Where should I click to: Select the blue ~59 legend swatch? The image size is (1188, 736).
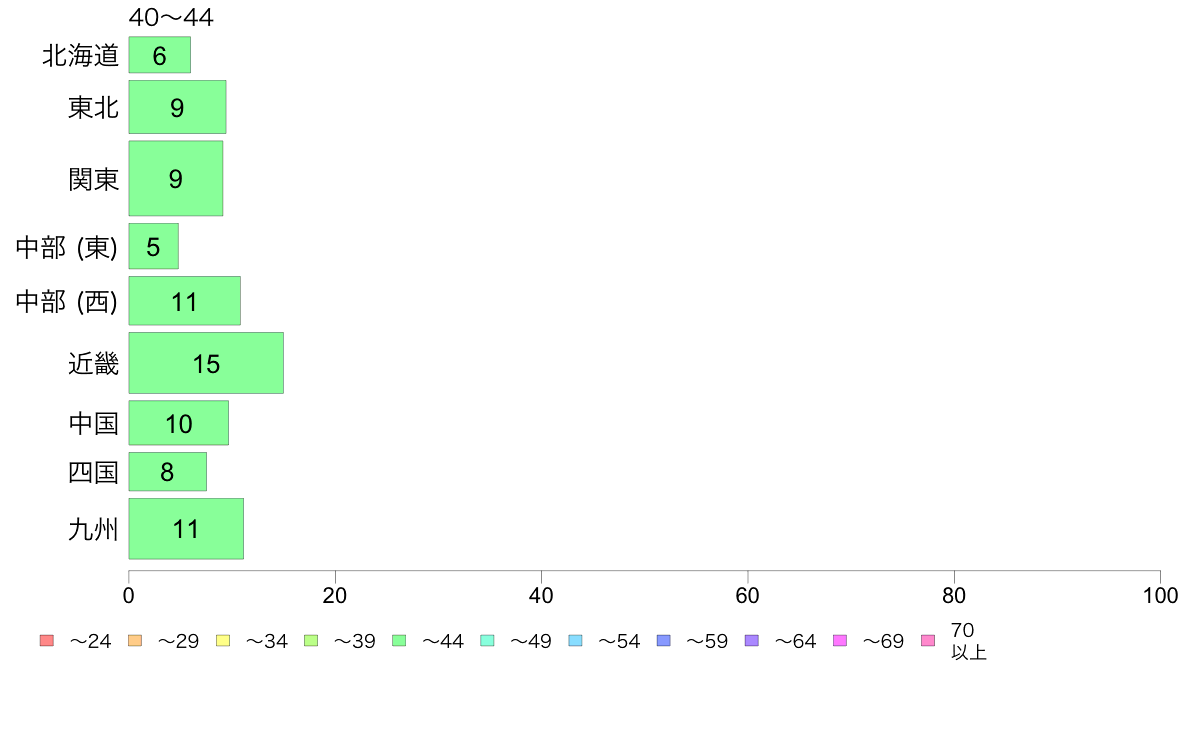point(664,640)
